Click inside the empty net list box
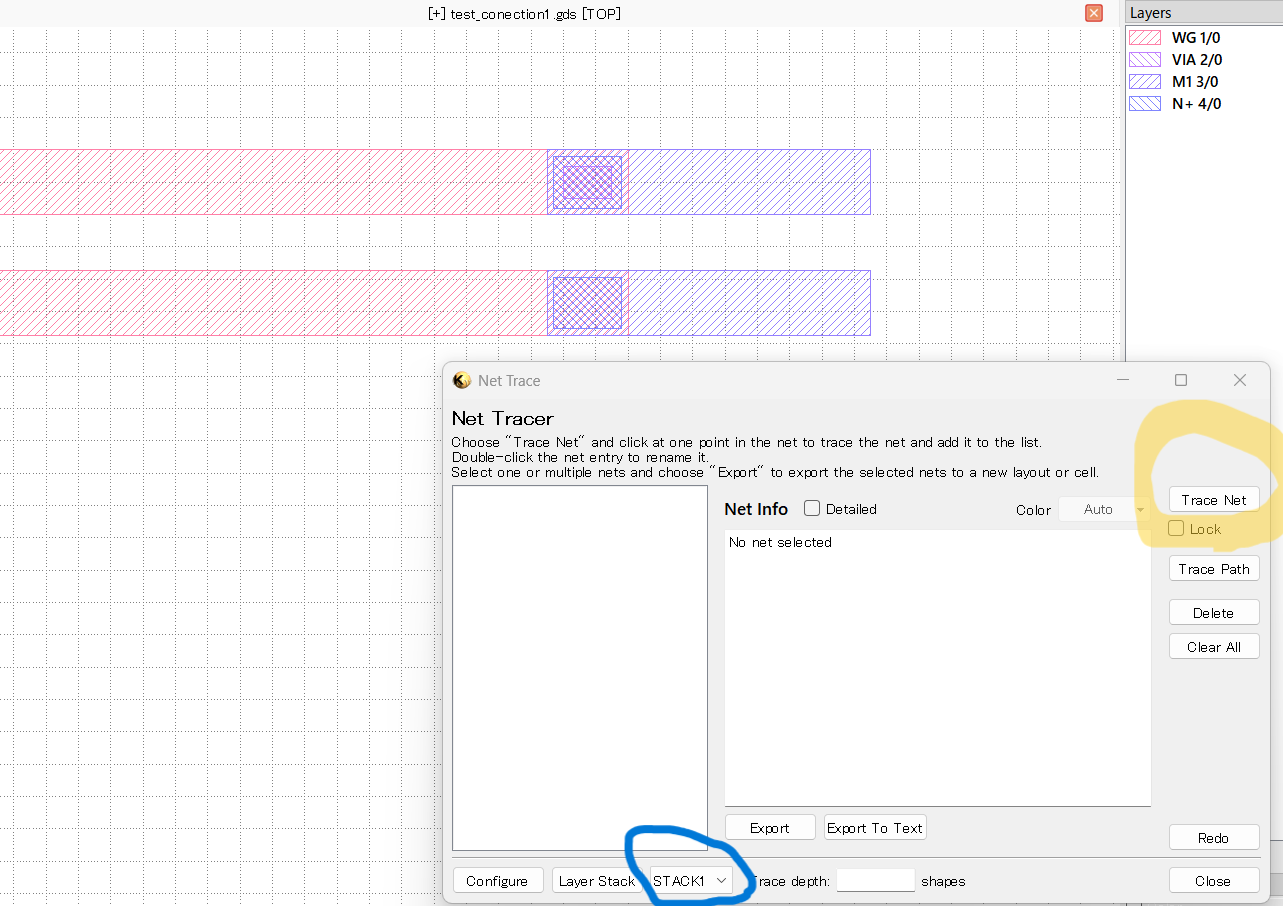 580,668
